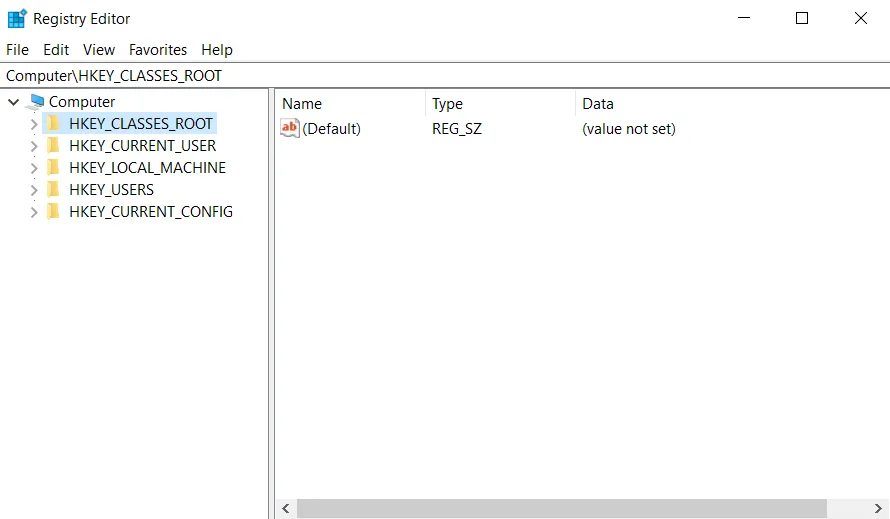
Task: Expand the HKEY_CURRENT_CONFIG key
Action: pos(34,212)
